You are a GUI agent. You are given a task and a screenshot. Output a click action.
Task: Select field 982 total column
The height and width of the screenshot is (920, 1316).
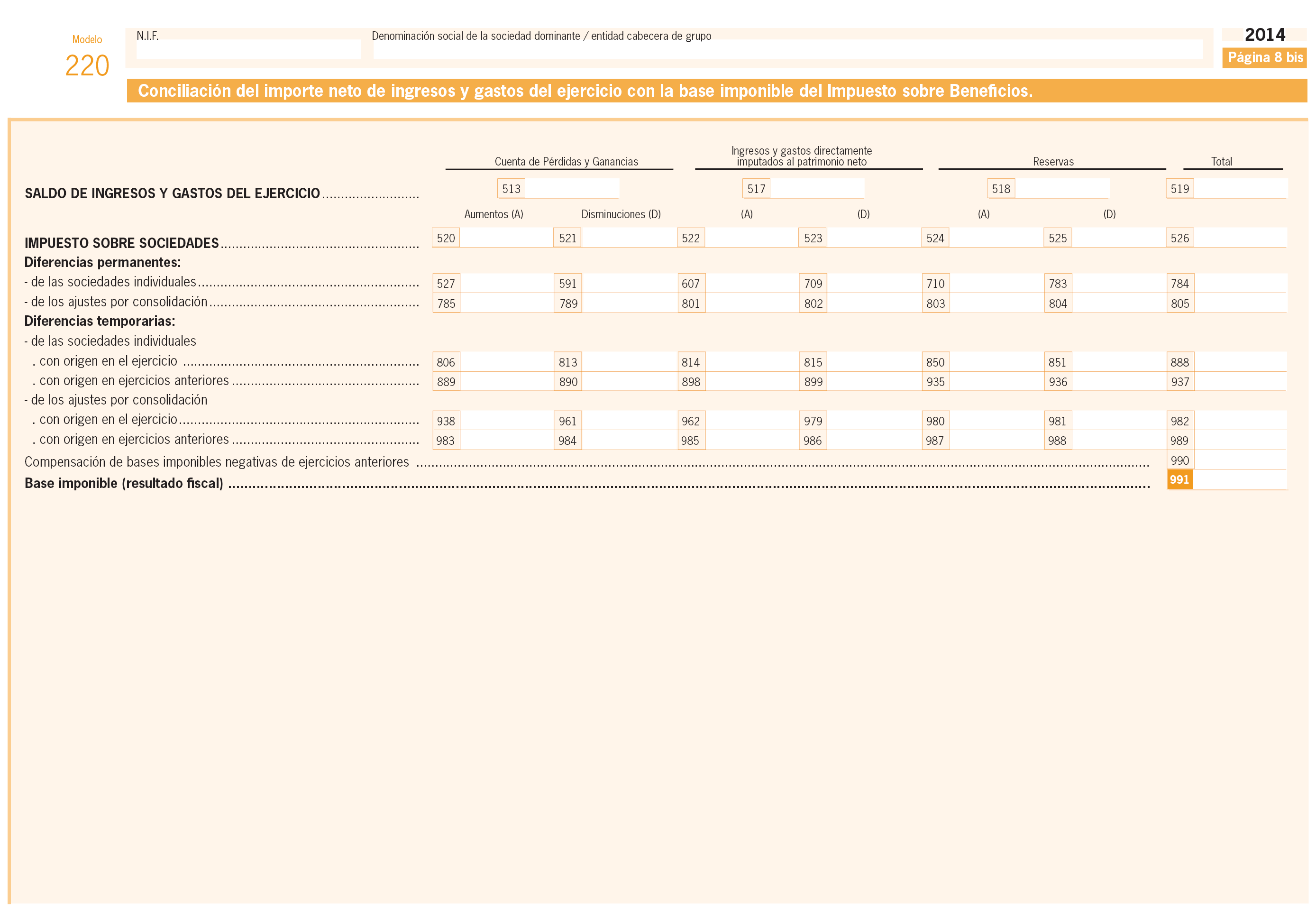[x=1241, y=421]
